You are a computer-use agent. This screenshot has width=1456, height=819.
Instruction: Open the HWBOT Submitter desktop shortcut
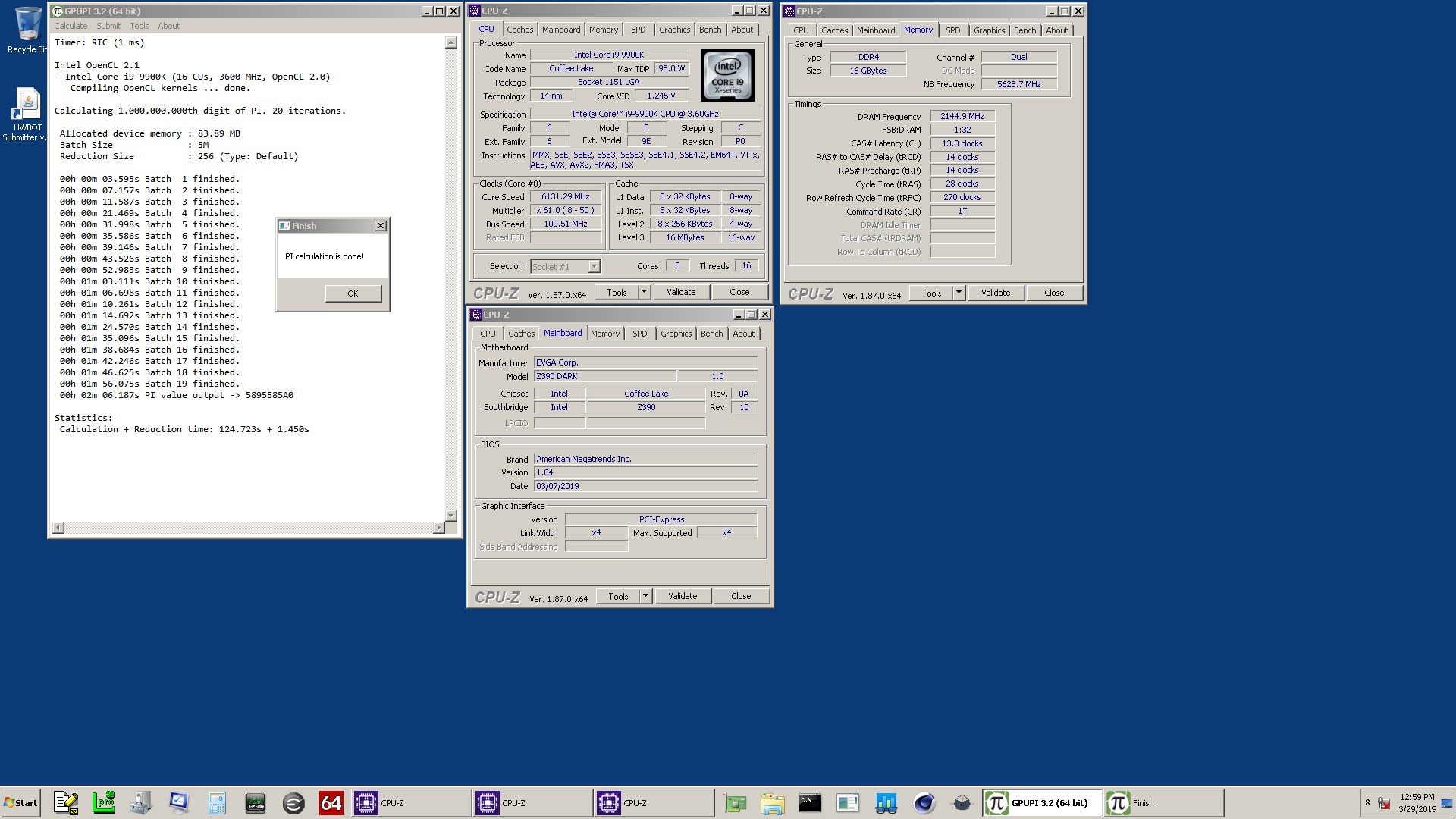pos(27,114)
